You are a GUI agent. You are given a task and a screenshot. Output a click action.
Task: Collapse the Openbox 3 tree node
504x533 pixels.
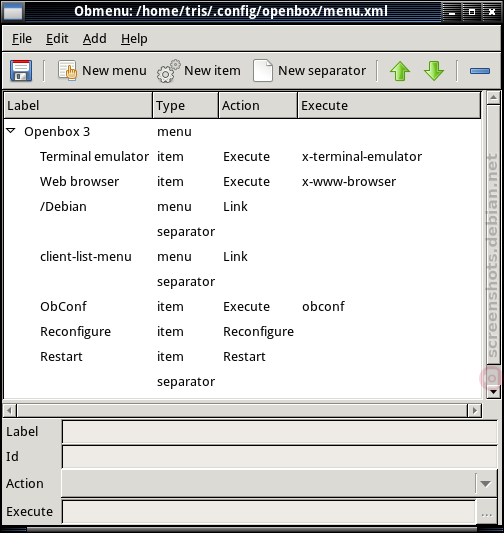click(x=11, y=131)
